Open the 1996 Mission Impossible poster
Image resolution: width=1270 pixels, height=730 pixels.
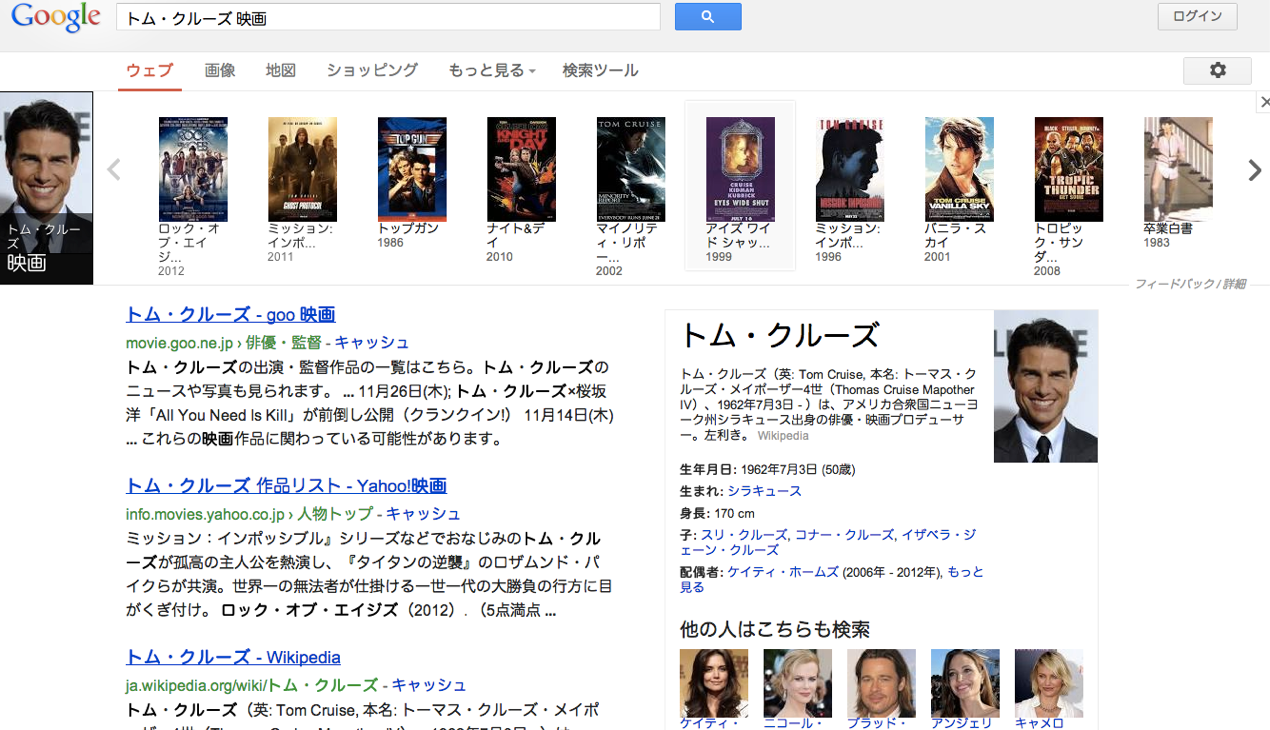[850, 169]
